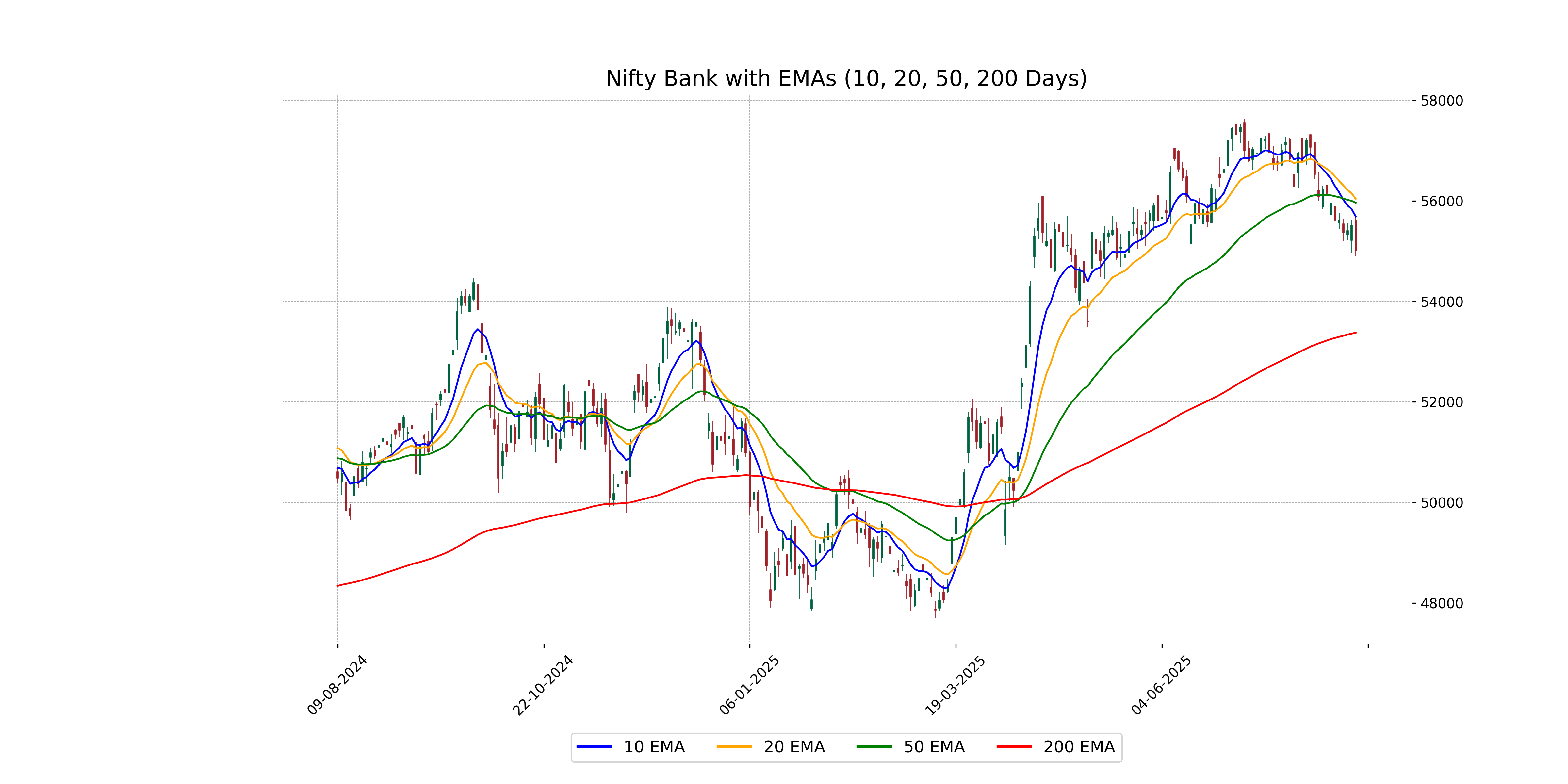Click the blue 10 EMA legend swatch
This screenshot has height=784, width=1568.
(x=594, y=747)
